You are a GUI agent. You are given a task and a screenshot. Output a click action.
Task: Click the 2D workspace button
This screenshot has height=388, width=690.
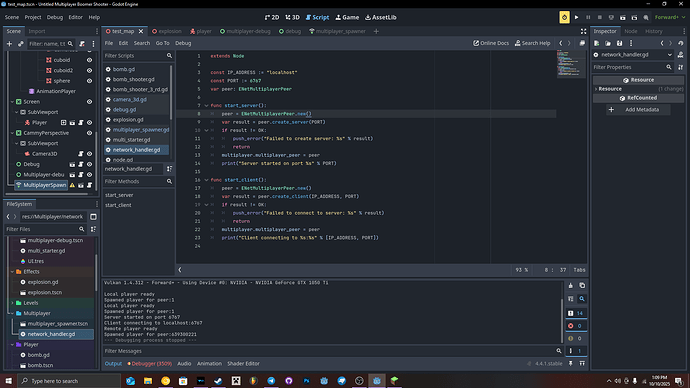click(x=272, y=17)
